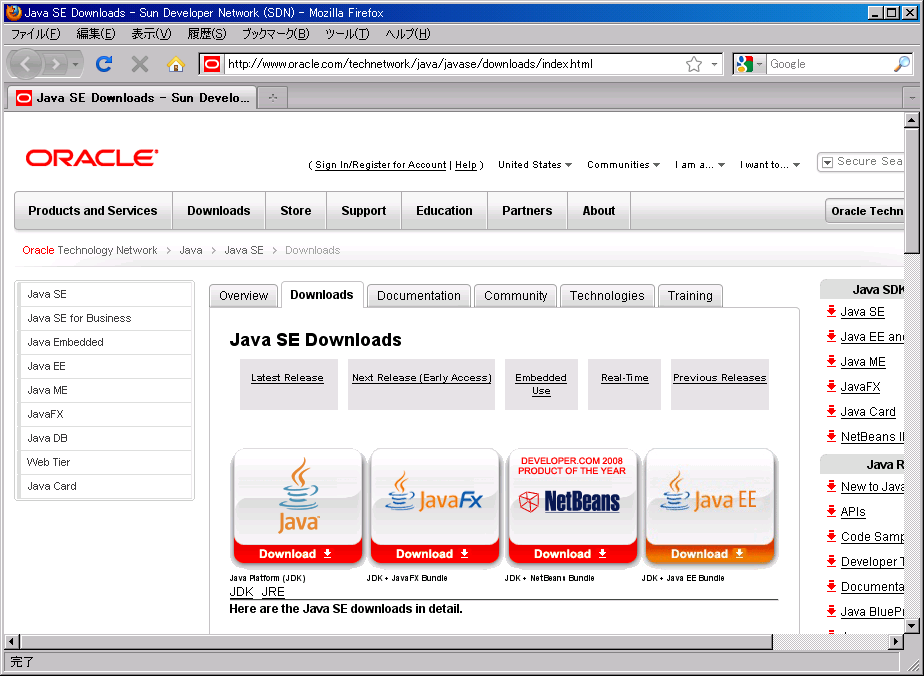This screenshot has height=676, width=924.
Task: Click the JavaFX bundle Download image
Action: 434,507
